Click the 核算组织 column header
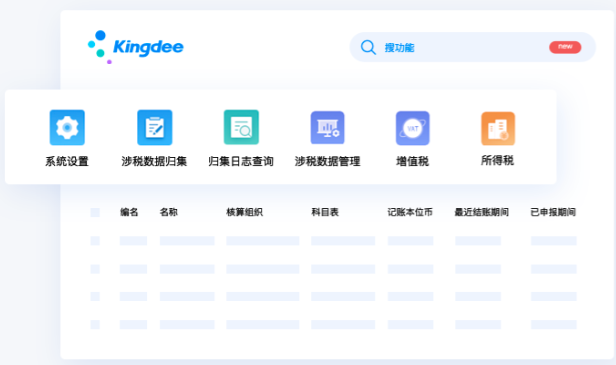Viewport: 616px width, 365px height. 244,212
